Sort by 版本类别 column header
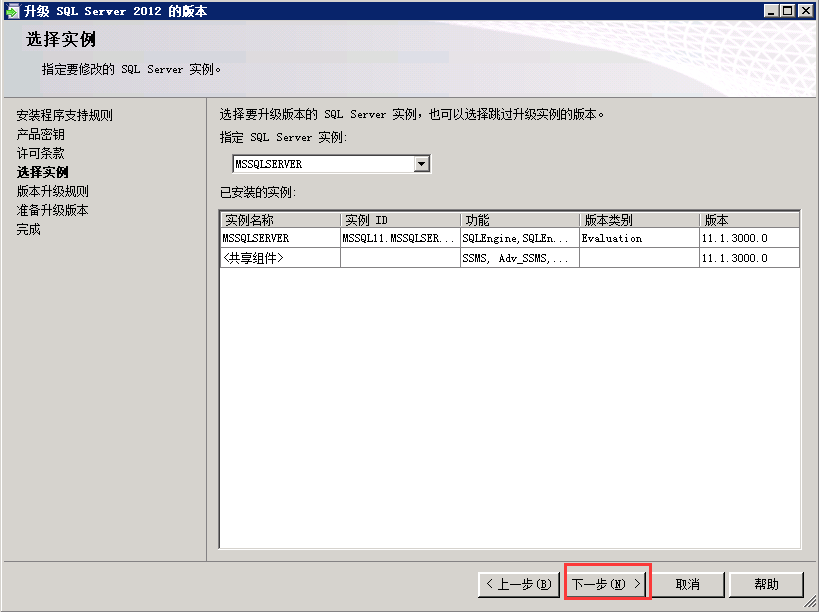 pos(639,220)
